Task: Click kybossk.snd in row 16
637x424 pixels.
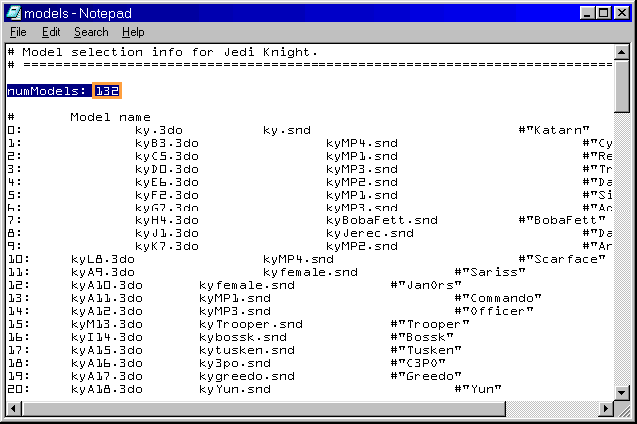Action: tap(243, 337)
